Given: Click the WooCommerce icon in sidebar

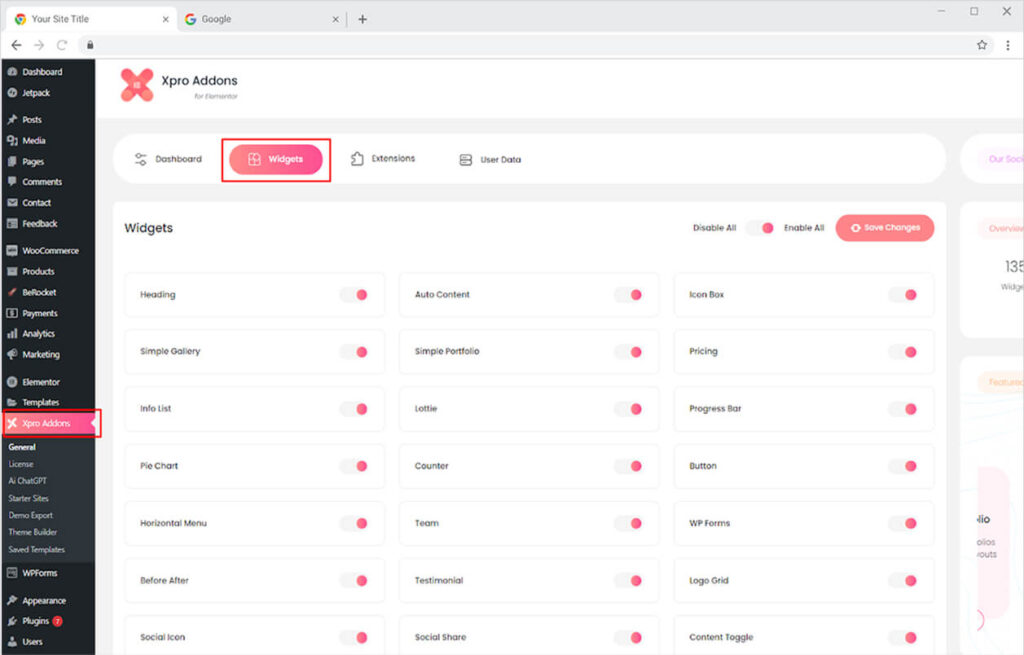Looking at the screenshot, I should click(12, 250).
